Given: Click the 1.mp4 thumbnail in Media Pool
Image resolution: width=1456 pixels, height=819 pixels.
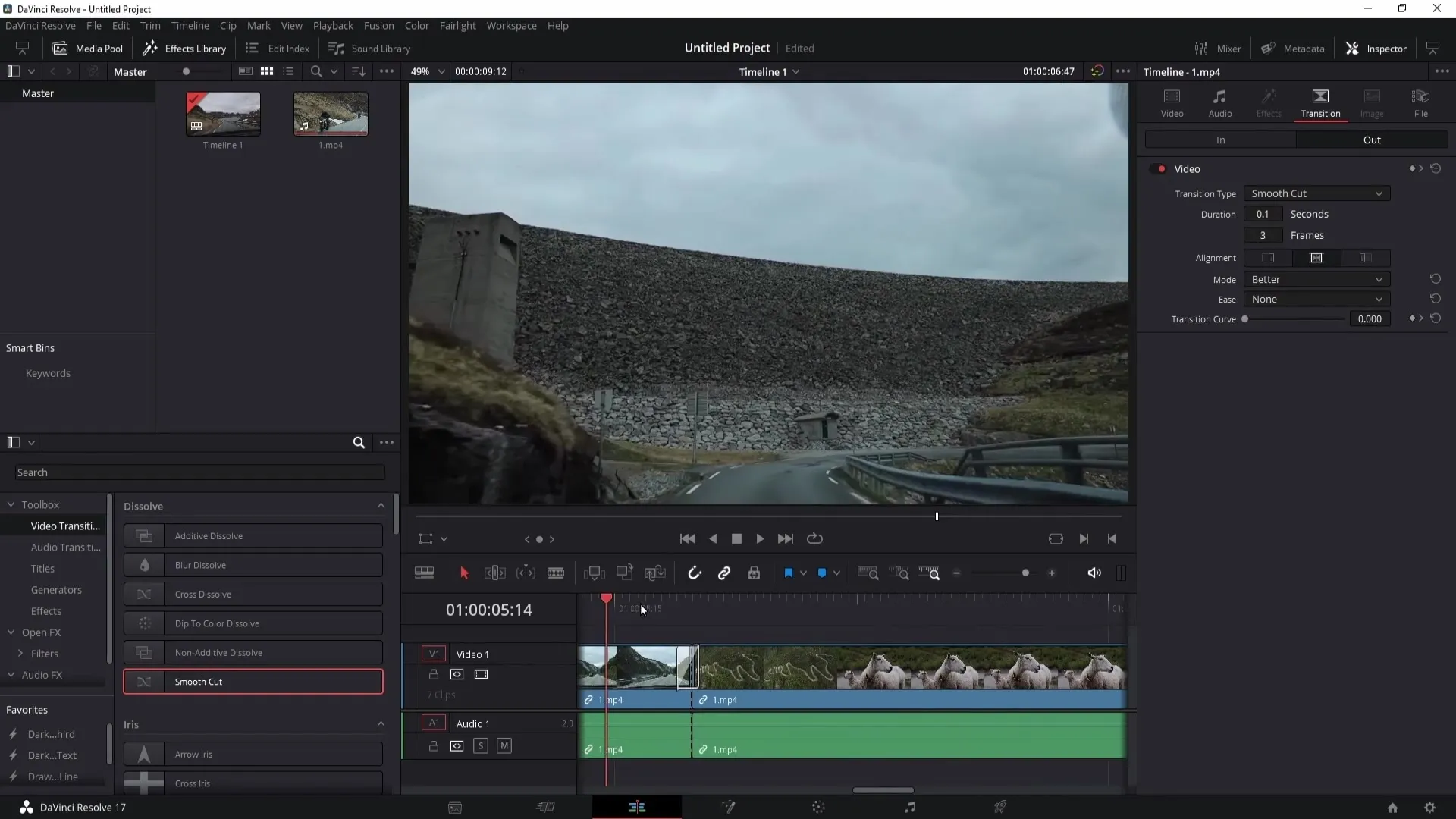Looking at the screenshot, I should [x=331, y=113].
